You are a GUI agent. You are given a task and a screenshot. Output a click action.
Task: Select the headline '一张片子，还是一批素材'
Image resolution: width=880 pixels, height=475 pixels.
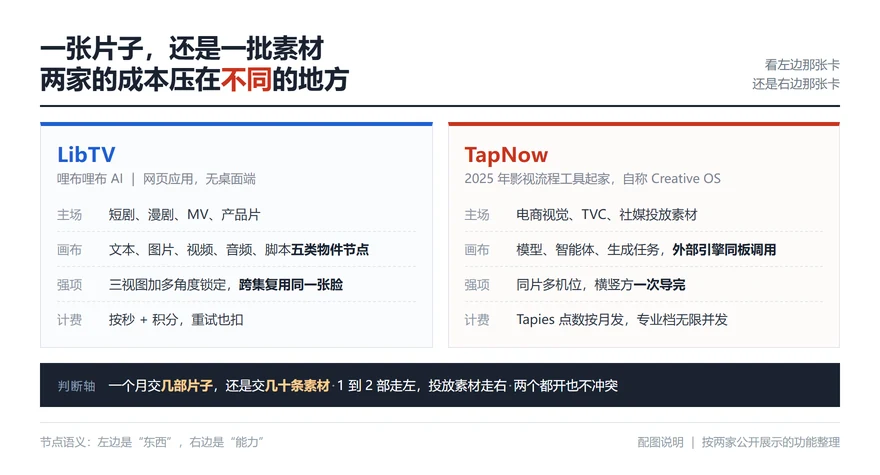(x=182, y=48)
